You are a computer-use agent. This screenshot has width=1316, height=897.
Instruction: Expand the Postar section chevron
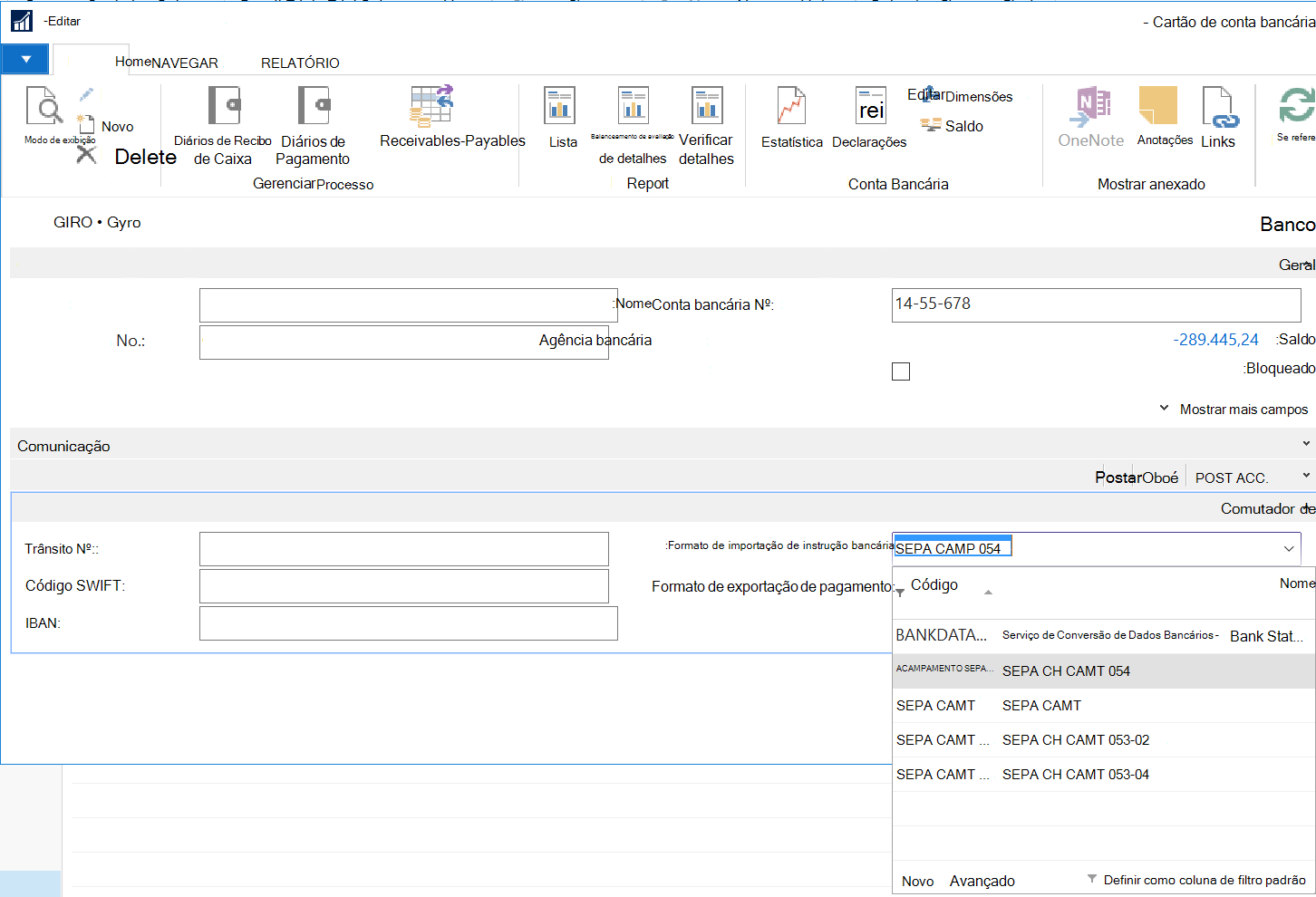coord(1306,476)
